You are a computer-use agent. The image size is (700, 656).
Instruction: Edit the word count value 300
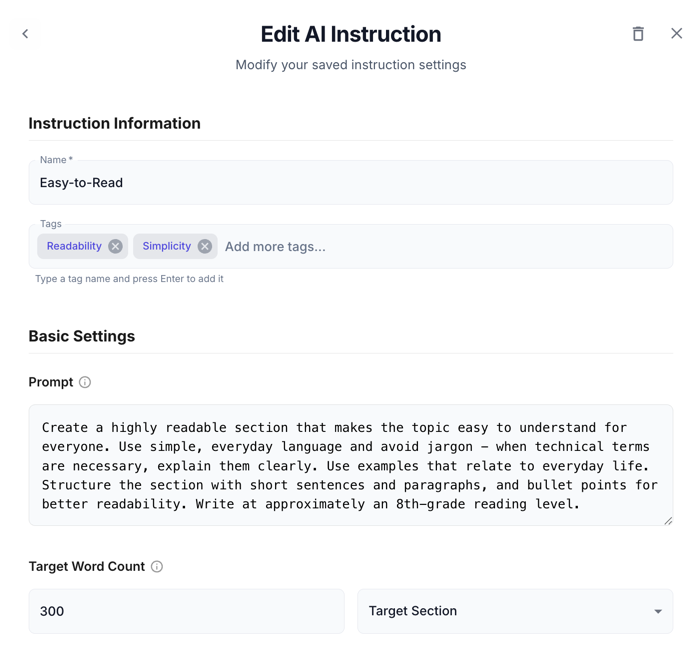click(187, 611)
